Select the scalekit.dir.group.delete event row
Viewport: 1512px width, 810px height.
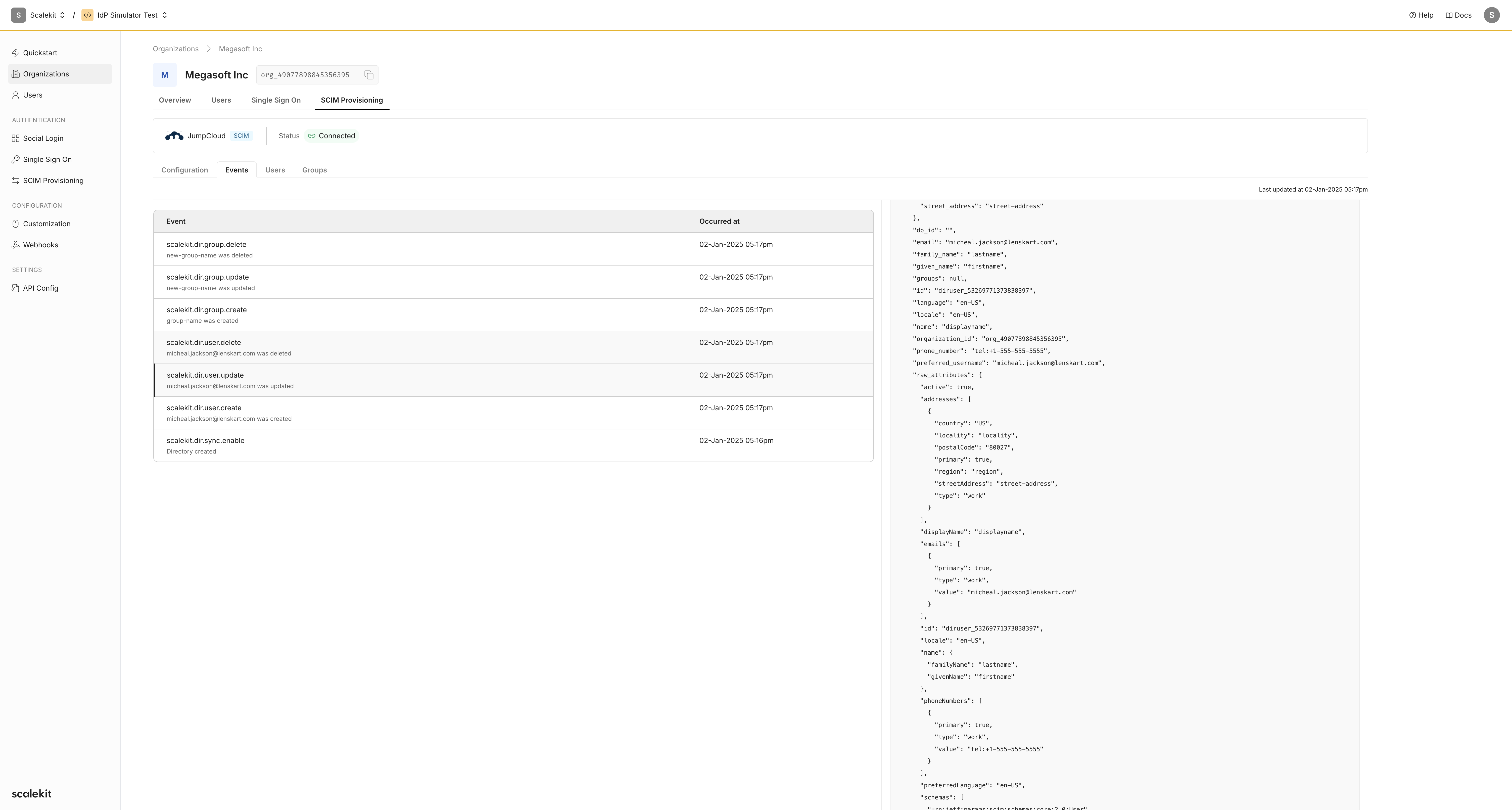pyautogui.click(x=513, y=249)
